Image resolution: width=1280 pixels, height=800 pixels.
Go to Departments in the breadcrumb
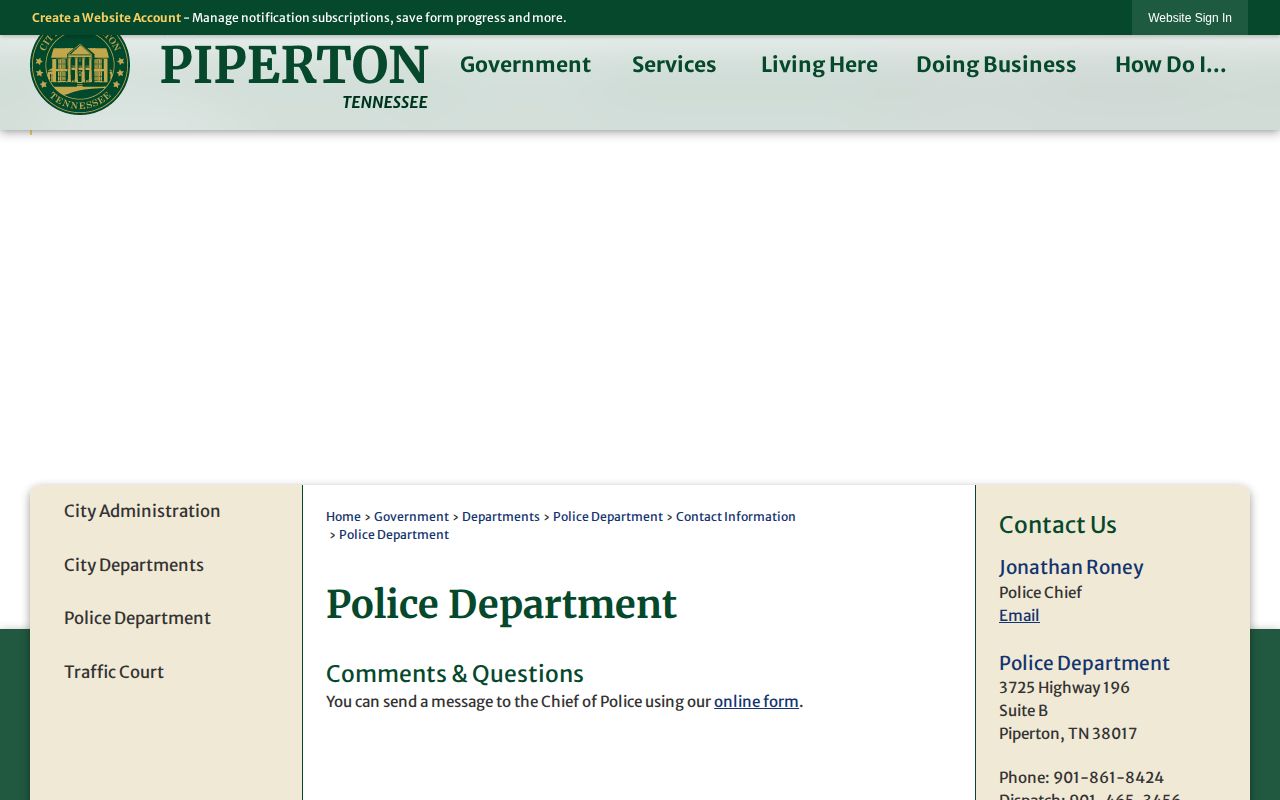click(x=501, y=517)
